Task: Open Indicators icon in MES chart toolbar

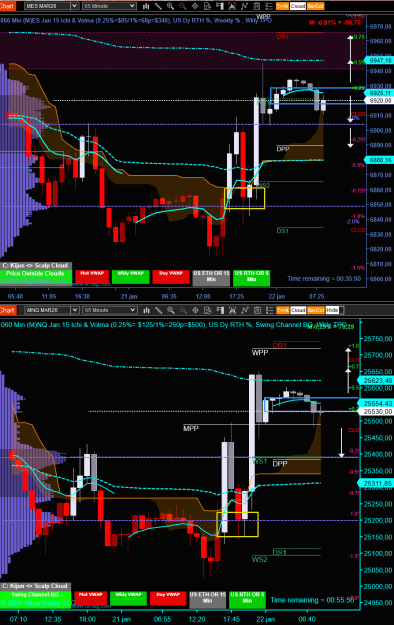Action: coord(244,6)
